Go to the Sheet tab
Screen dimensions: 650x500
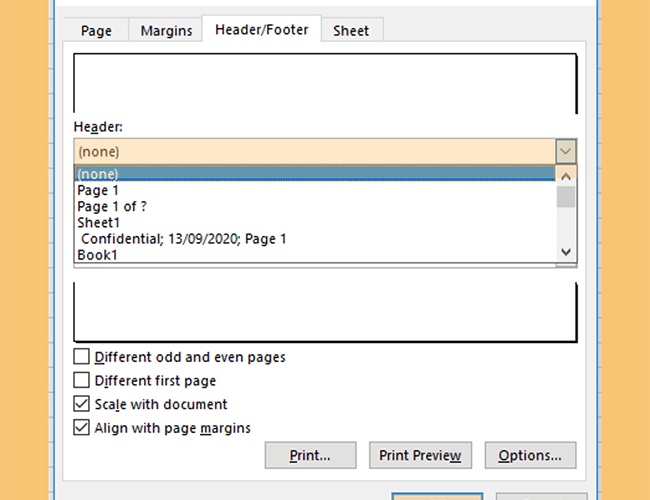352,30
